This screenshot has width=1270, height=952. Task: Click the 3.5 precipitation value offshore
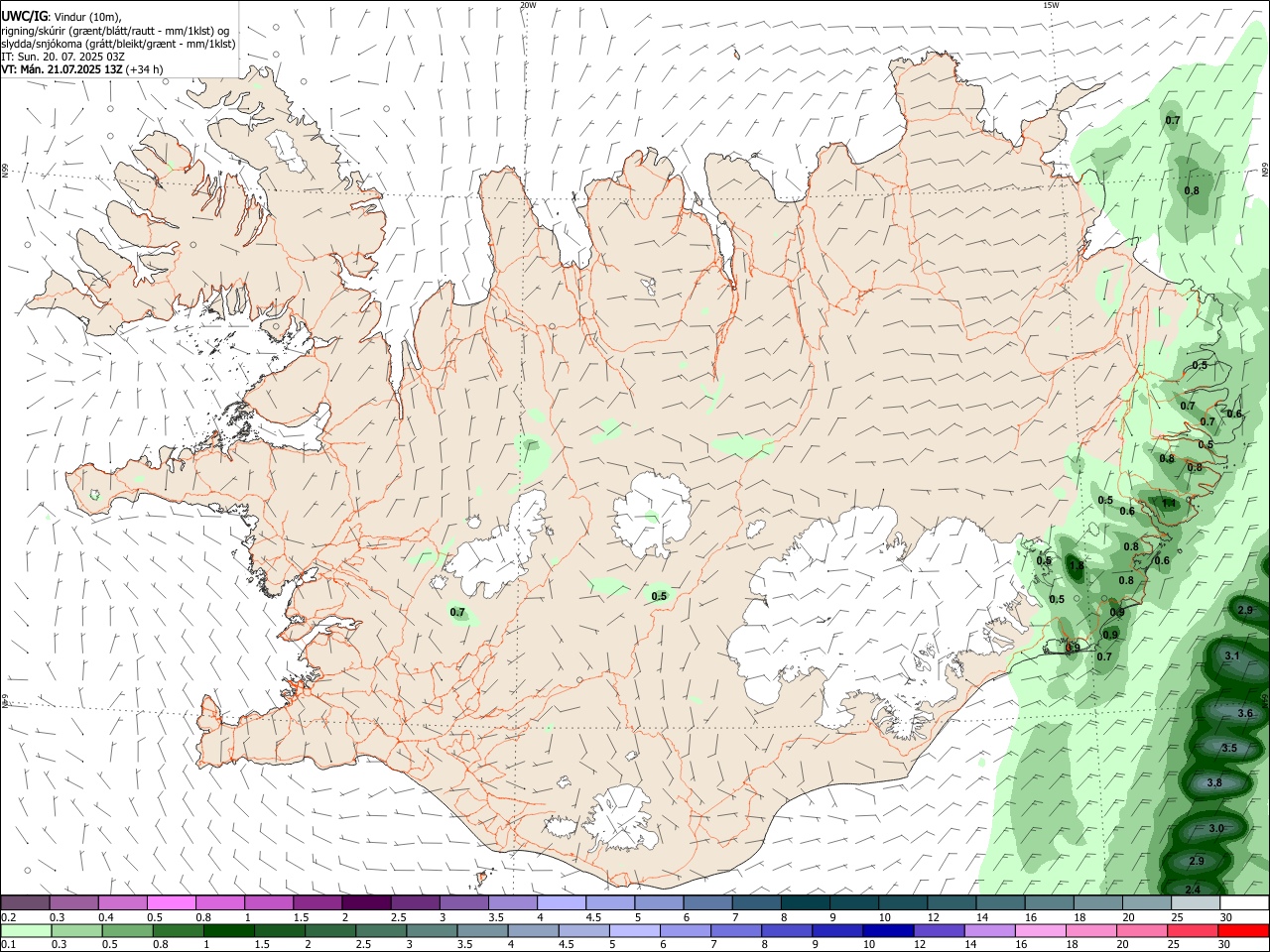(x=1229, y=748)
